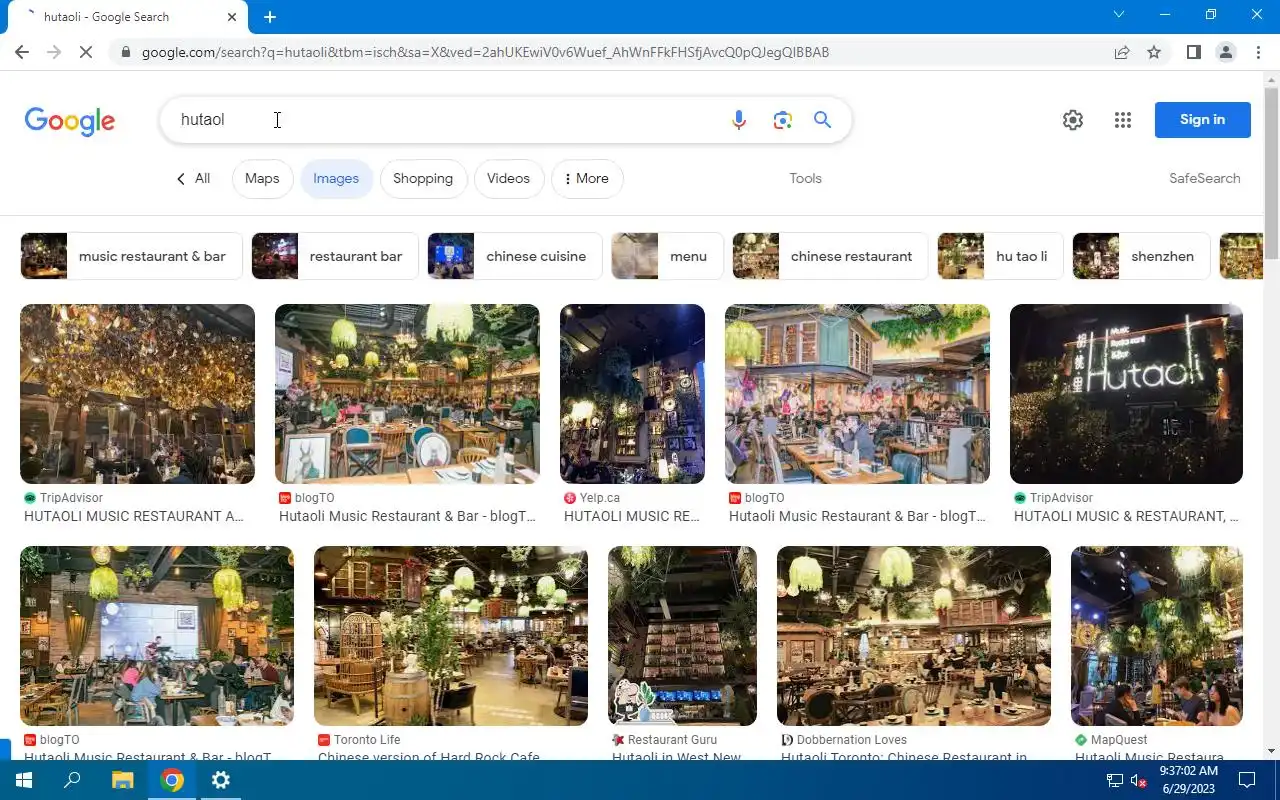Go back to All results
The height and width of the screenshot is (800, 1280).
194,179
